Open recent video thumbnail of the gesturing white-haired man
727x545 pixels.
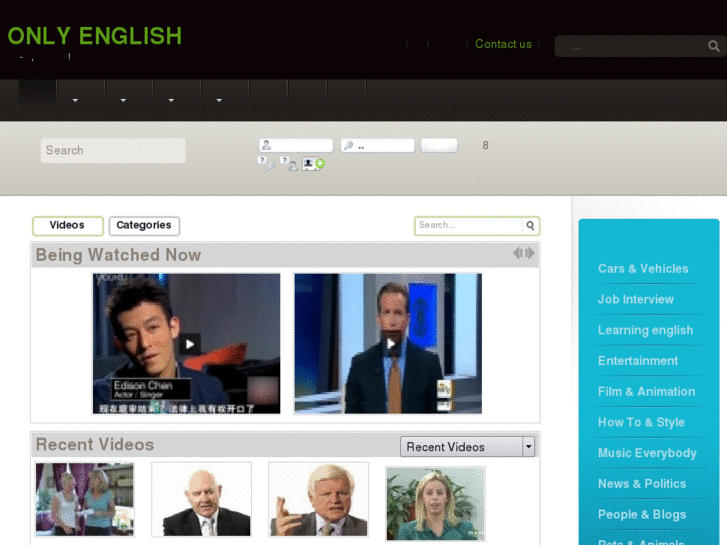319,499
